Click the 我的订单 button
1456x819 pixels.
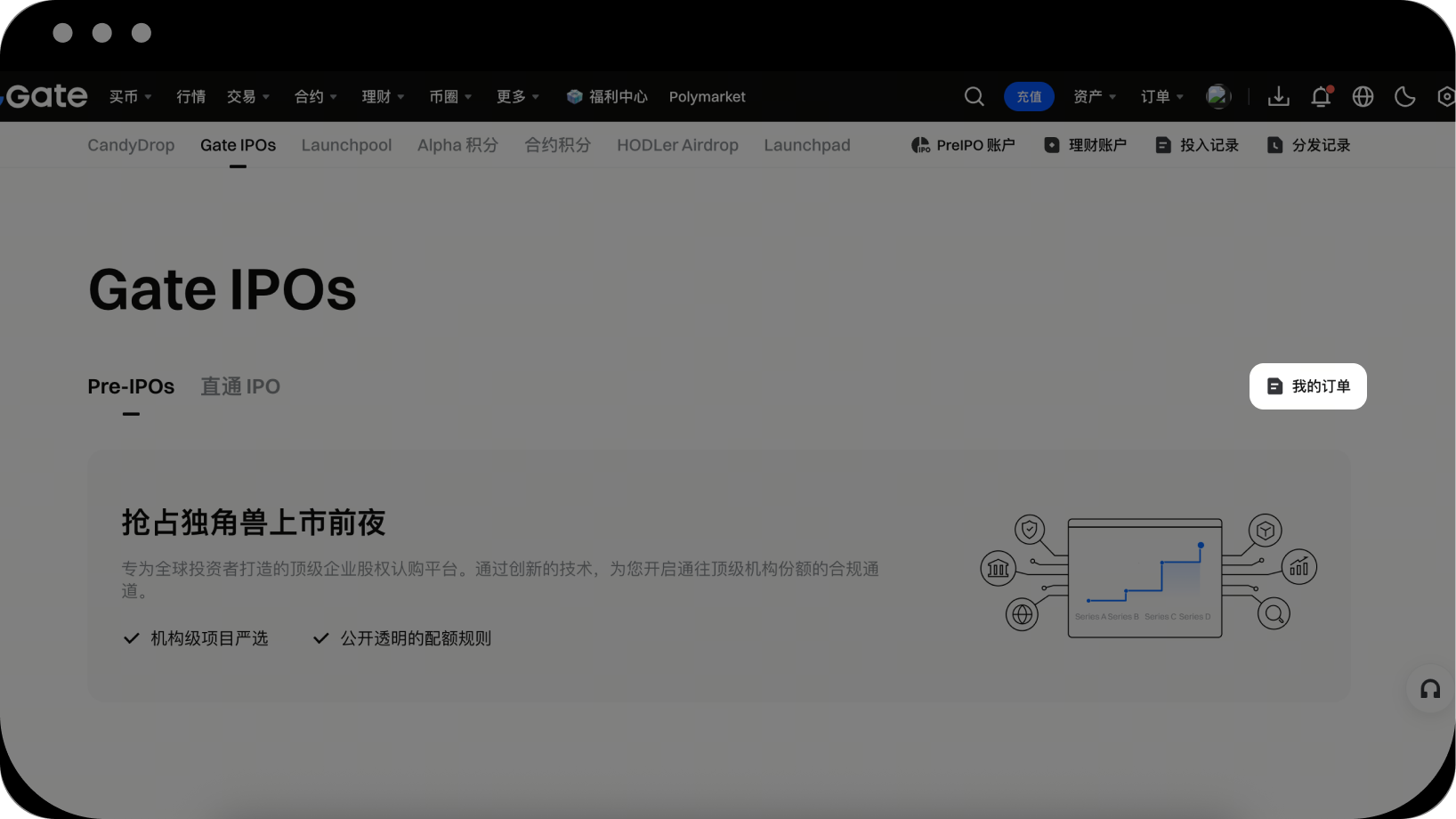click(1308, 386)
